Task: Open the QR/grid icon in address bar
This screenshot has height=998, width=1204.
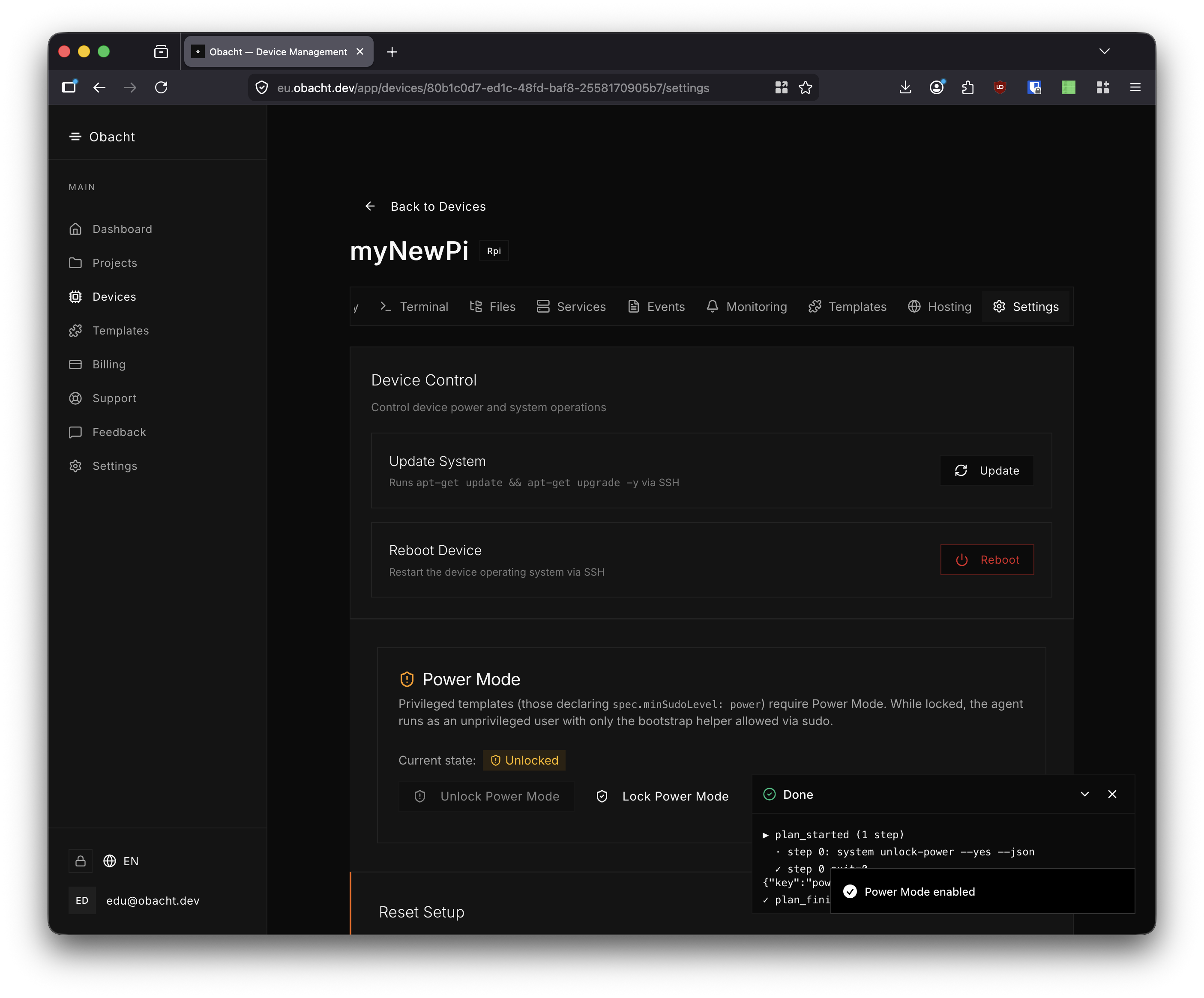Action: click(x=781, y=88)
